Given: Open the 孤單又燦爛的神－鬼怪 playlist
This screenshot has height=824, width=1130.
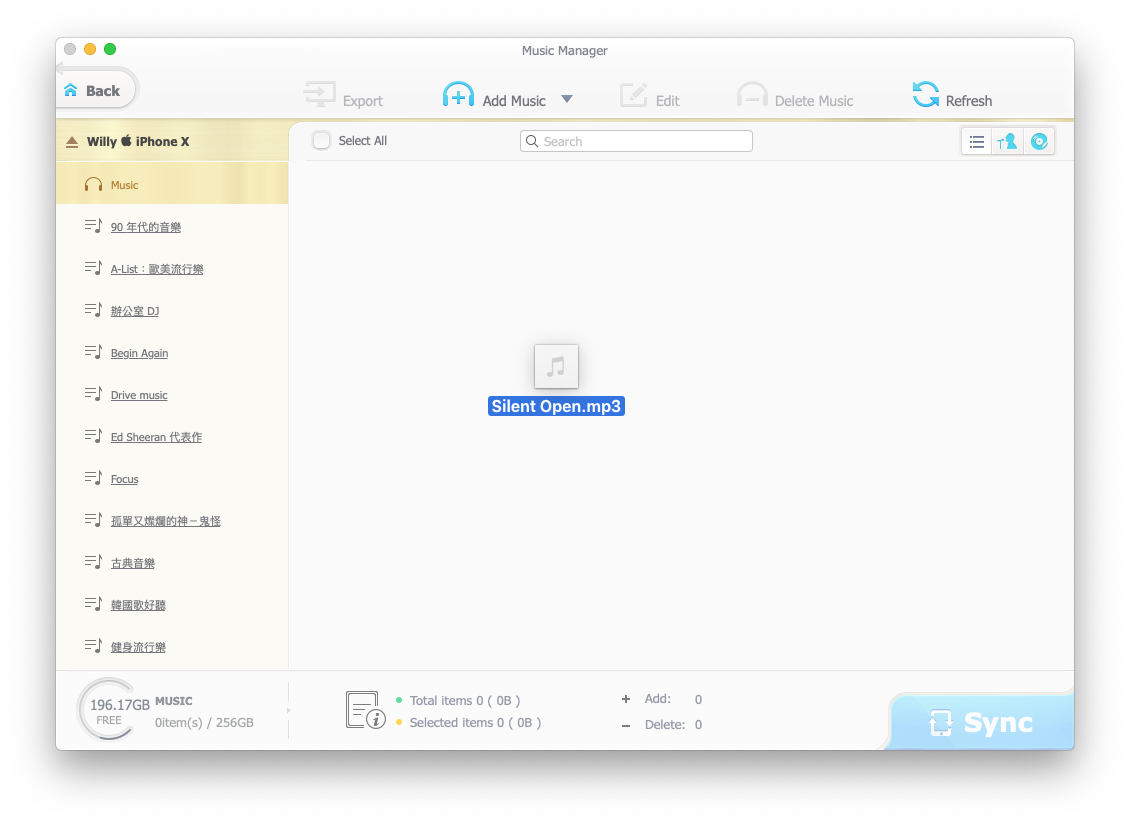Looking at the screenshot, I should [166, 520].
